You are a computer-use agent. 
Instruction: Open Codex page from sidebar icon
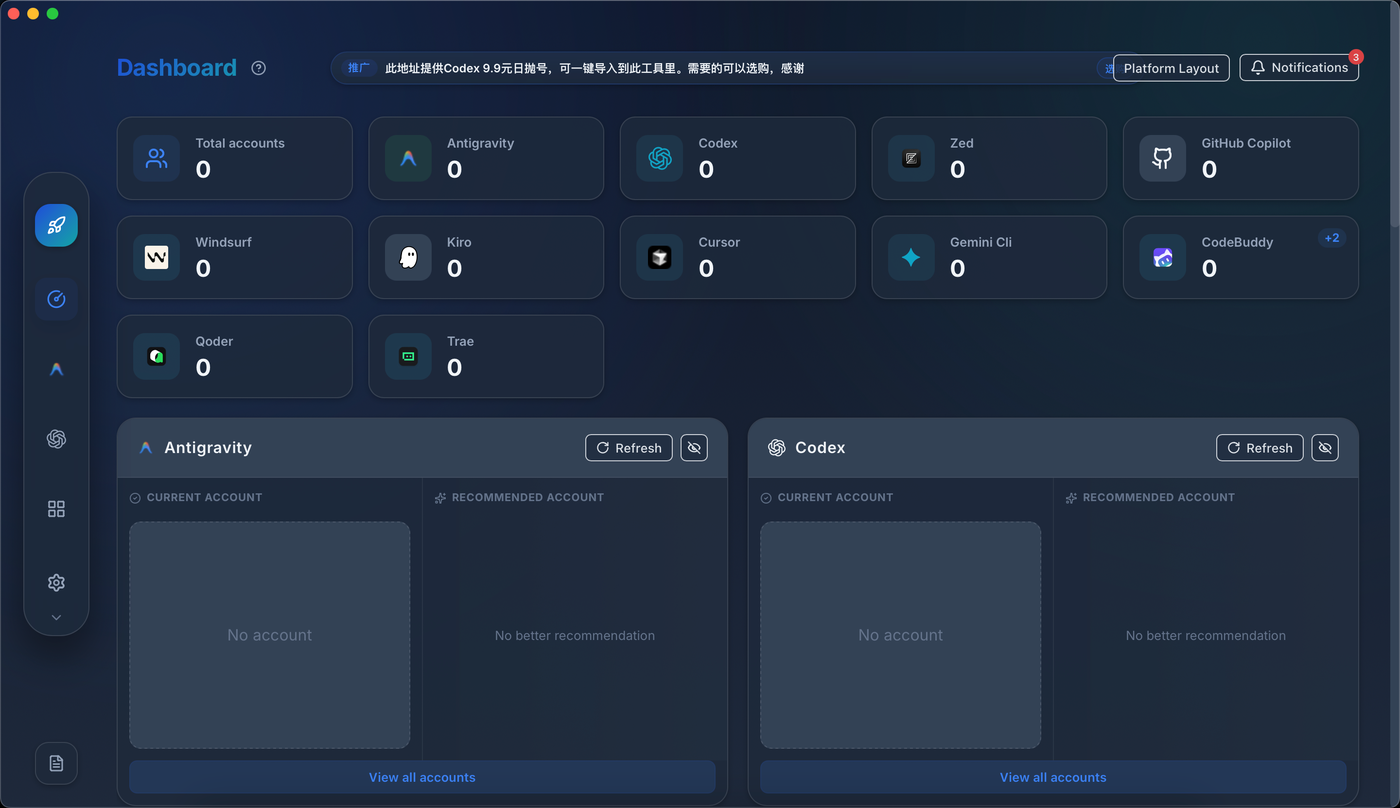(x=56, y=439)
